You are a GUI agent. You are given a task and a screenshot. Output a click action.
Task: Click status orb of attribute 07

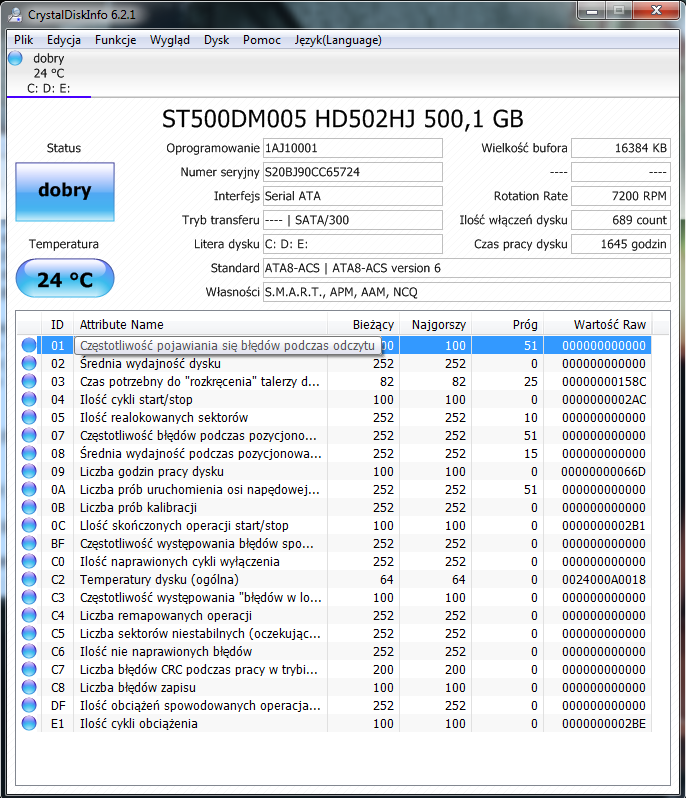point(29,435)
